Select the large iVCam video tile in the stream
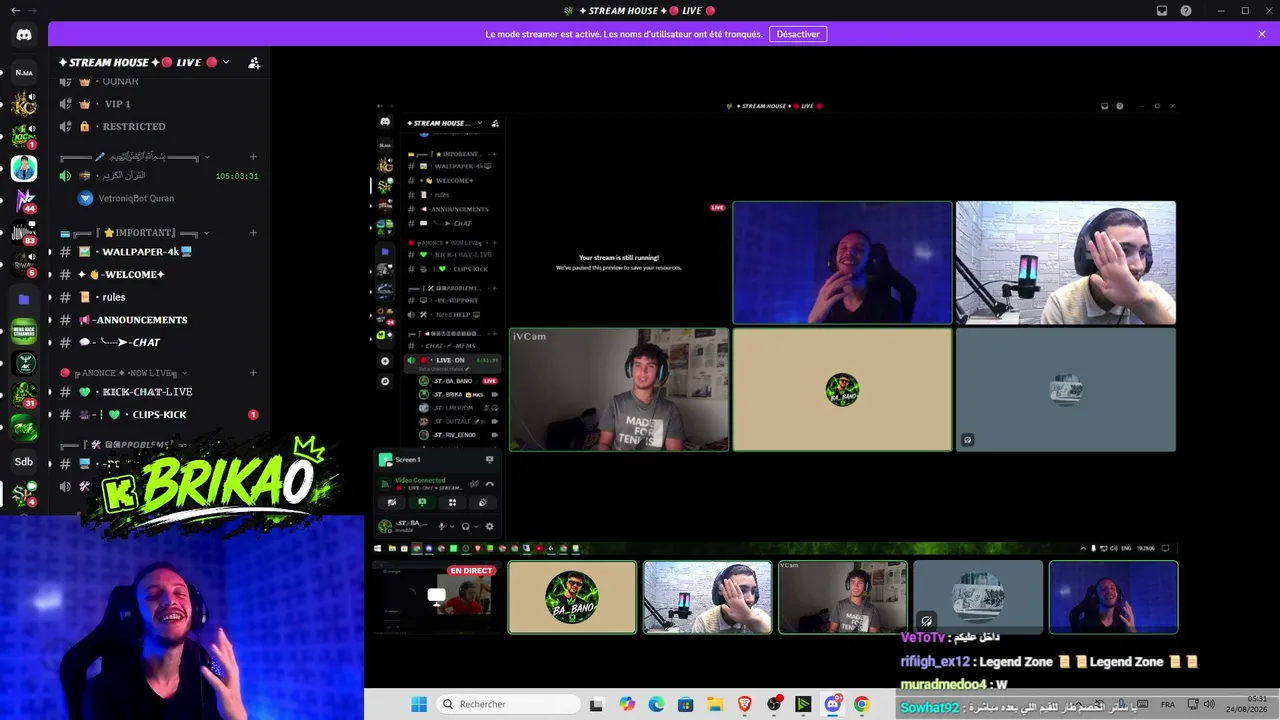The image size is (1280, 720). [x=619, y=390]
